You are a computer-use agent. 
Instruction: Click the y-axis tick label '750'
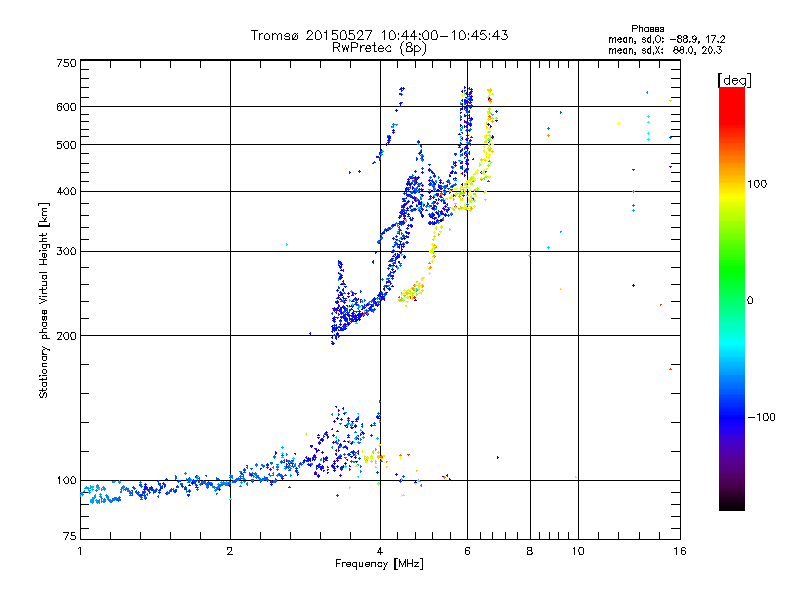[x=66, y=63]
